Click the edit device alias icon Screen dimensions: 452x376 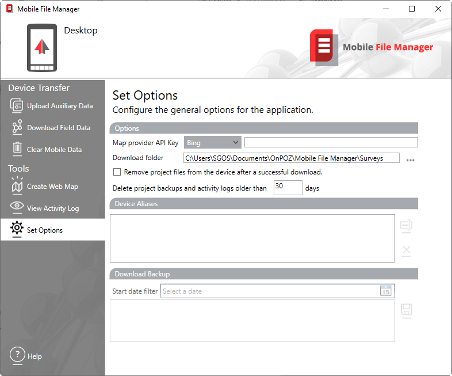tap(406, 226)
